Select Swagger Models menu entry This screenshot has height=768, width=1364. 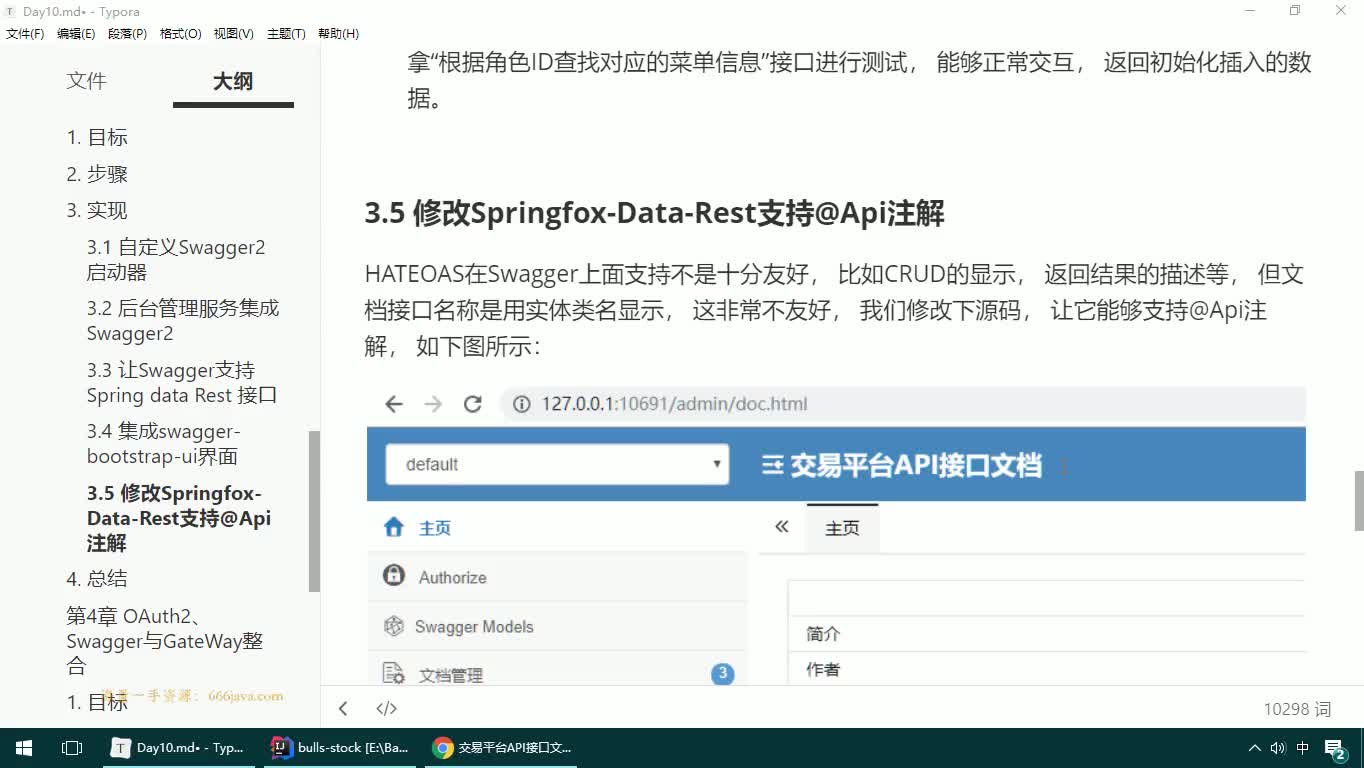pyautogui.click(x=557, y=626)
